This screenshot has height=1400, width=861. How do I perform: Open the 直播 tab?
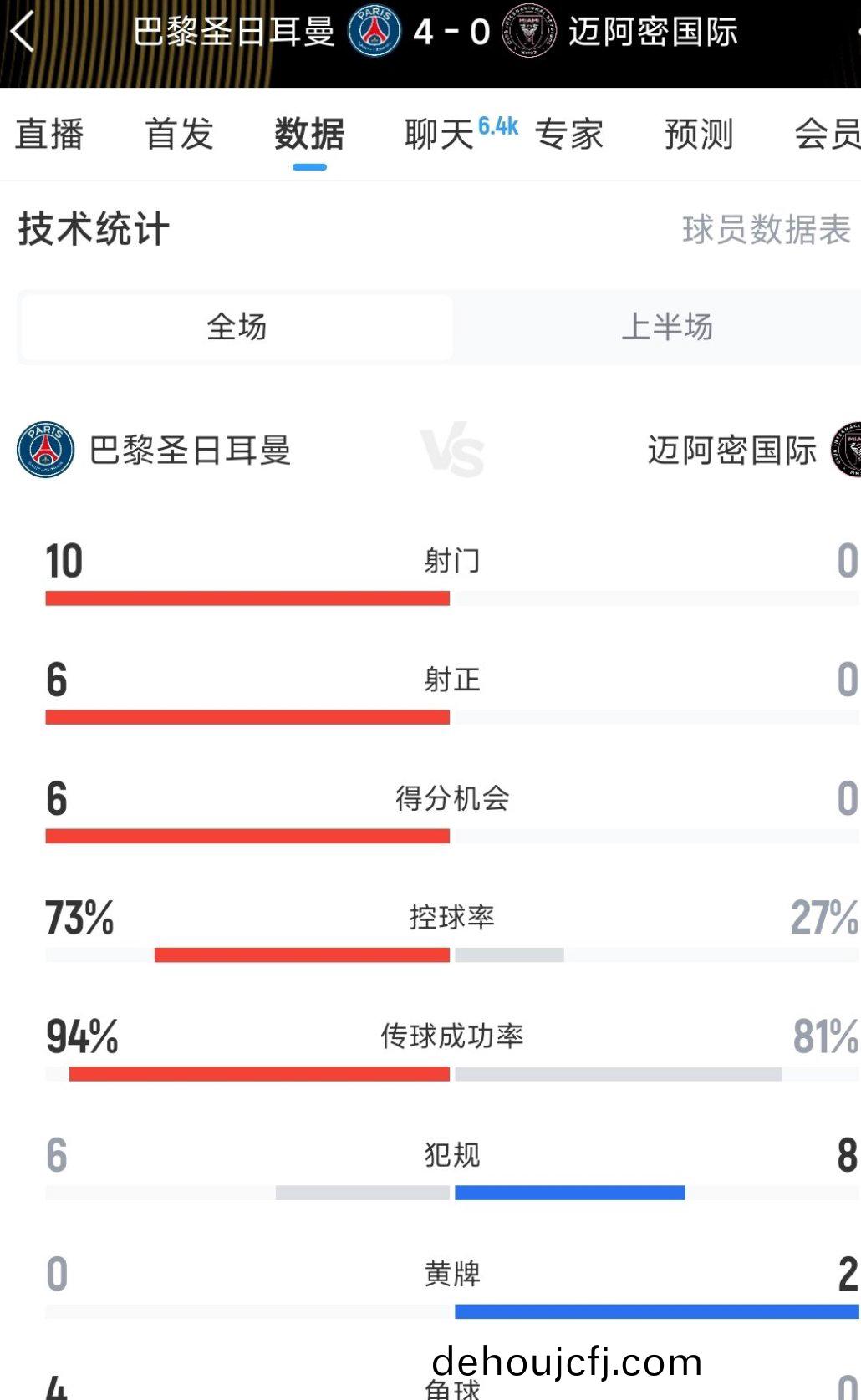[49, 135]
